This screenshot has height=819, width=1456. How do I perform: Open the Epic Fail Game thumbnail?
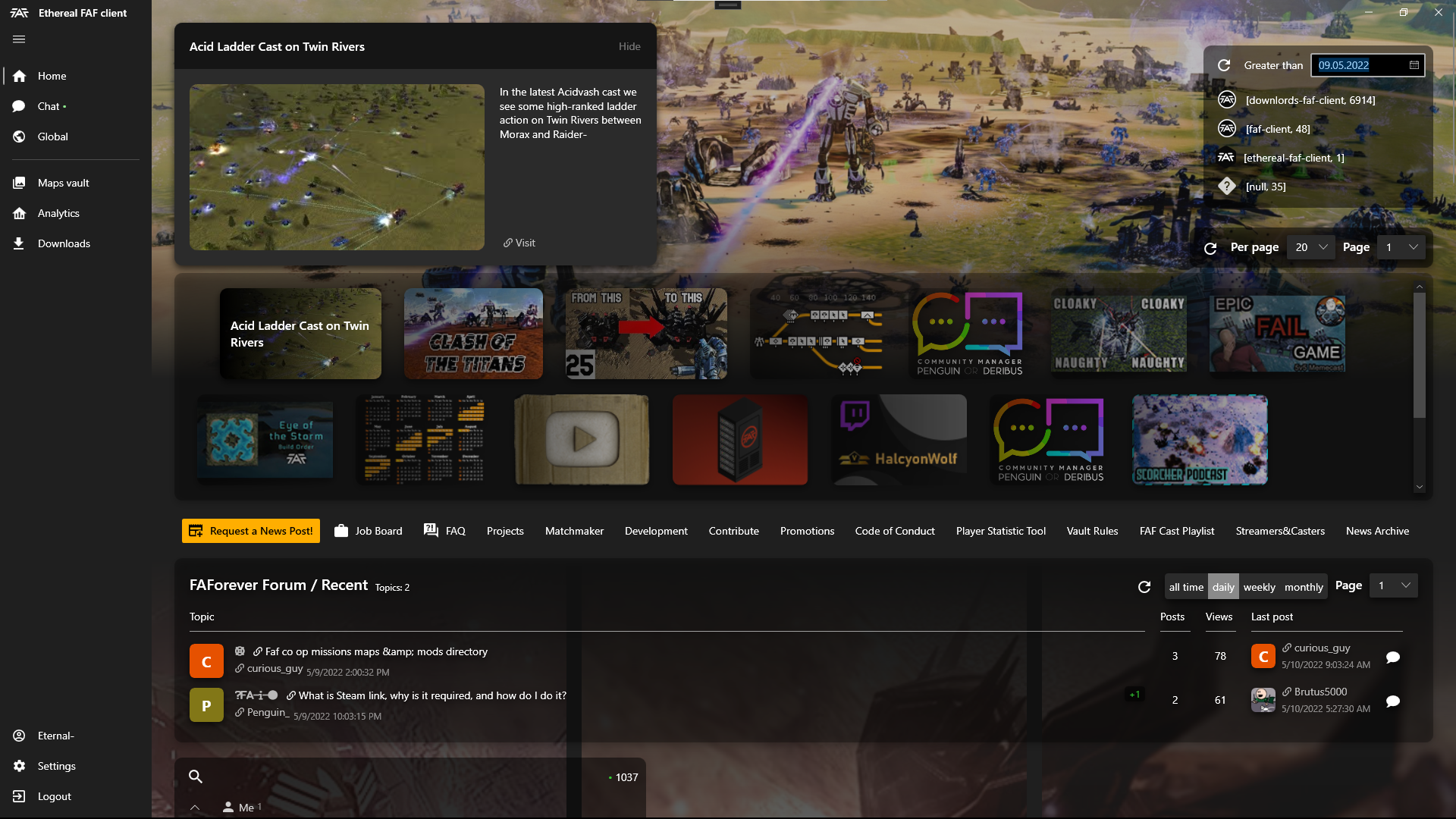(x=1277, y=334)
